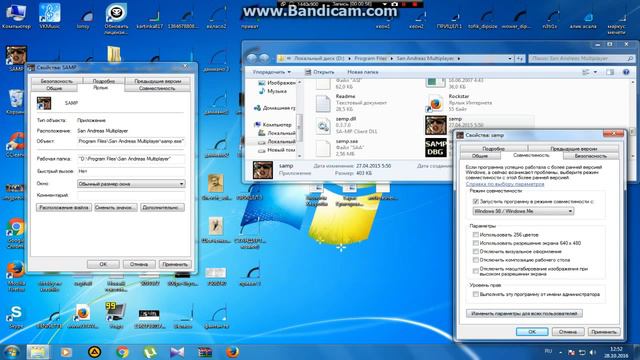
Task: Open the window size dropdown in SAMP properties
Action: 131,184
